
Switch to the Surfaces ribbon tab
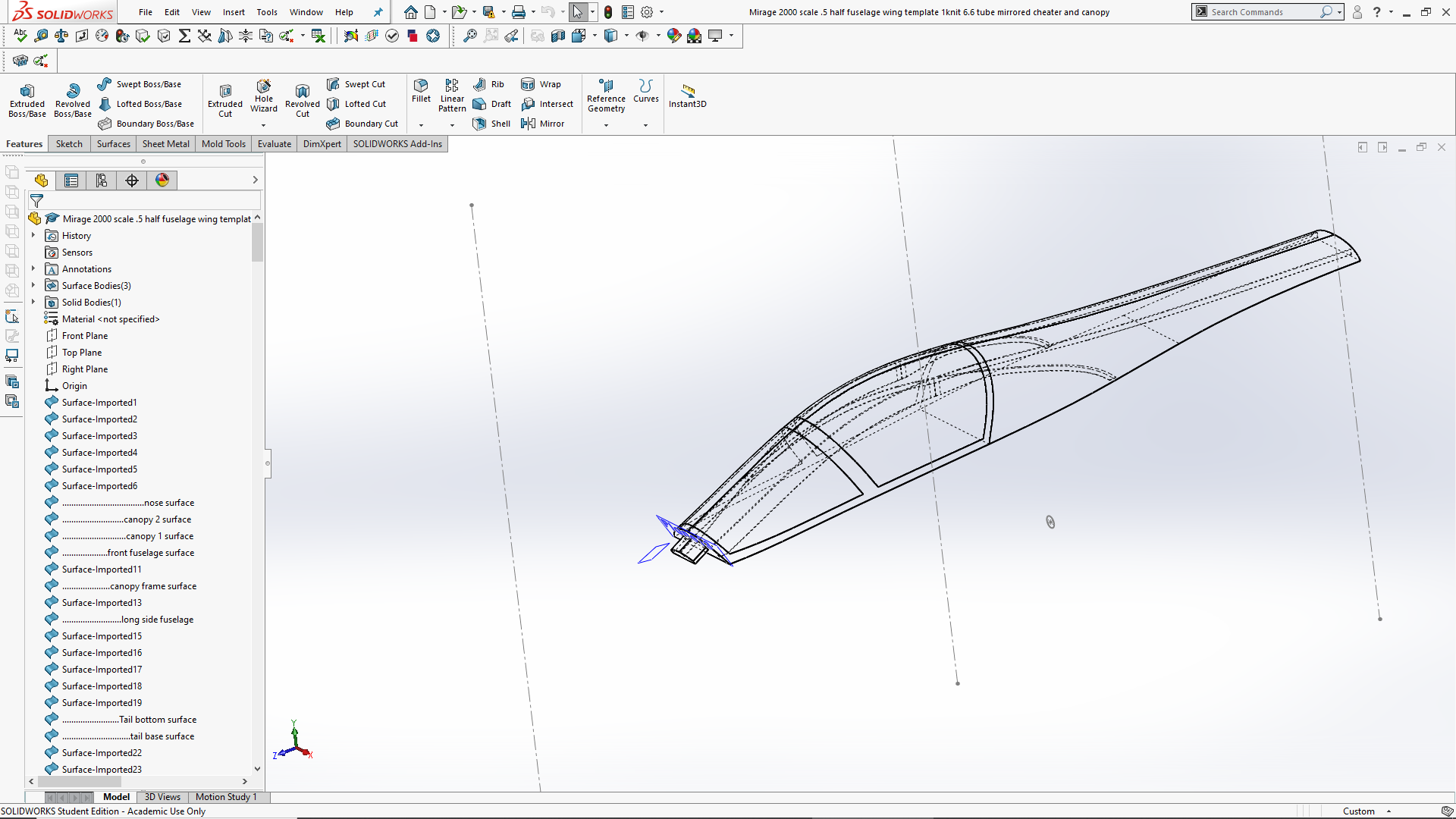point(113,143)
